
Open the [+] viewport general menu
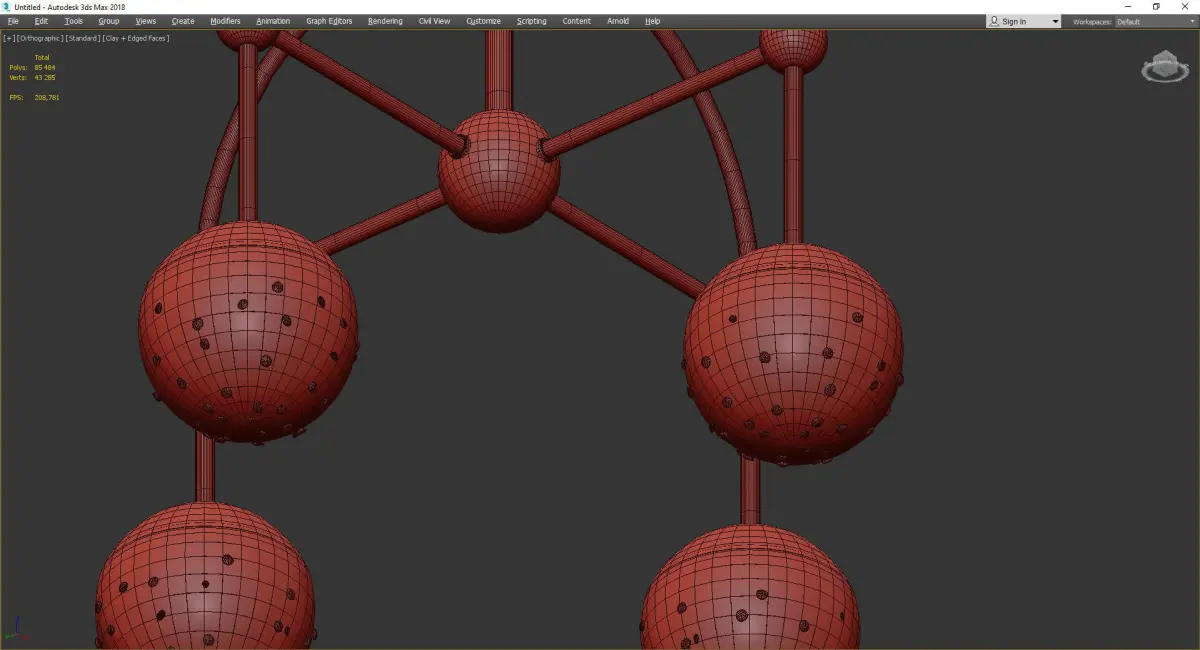click(x=9, y=38)
